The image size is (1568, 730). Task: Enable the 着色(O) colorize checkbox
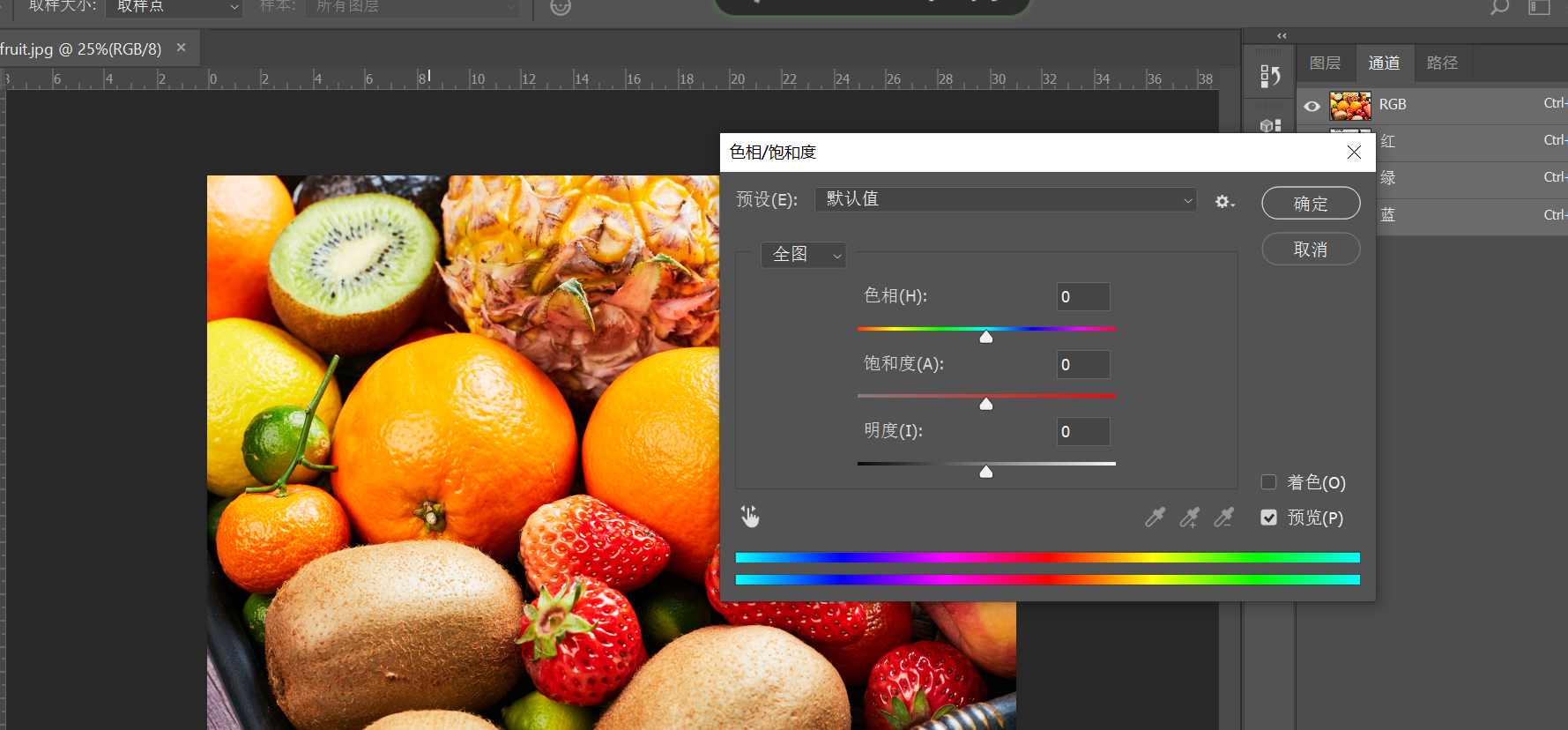click(1268, 482)
